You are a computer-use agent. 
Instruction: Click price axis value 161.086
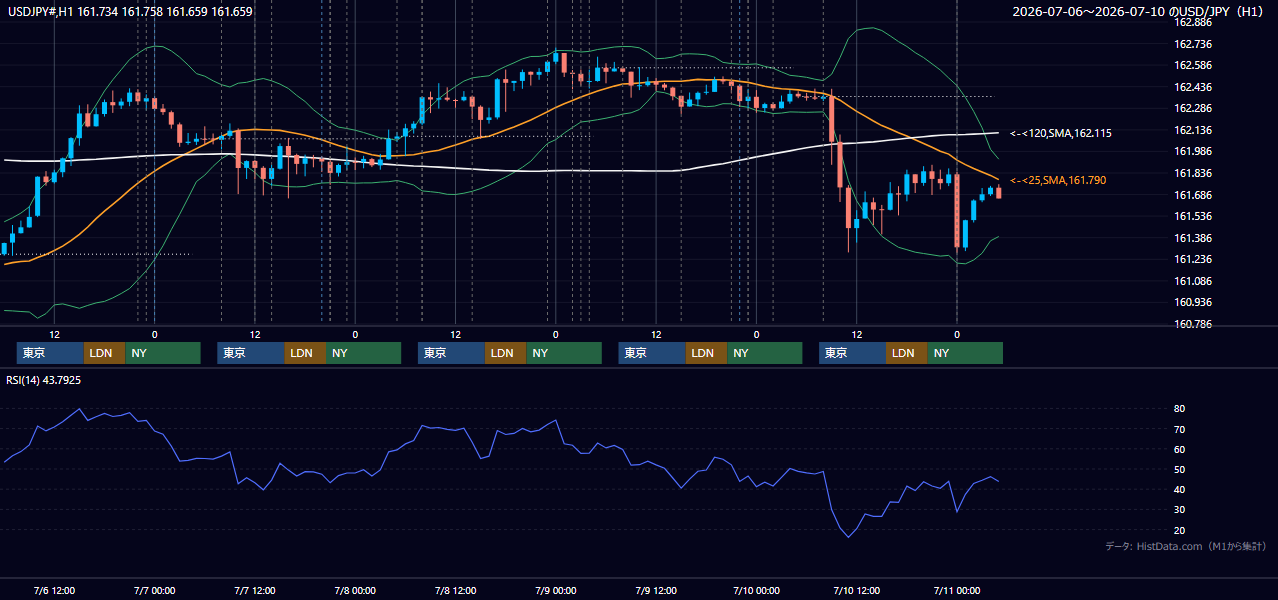coord(1194,281)
